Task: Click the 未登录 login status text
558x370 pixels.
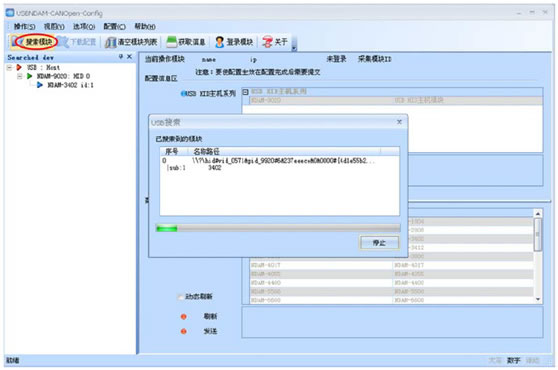Action: [336, 59]
